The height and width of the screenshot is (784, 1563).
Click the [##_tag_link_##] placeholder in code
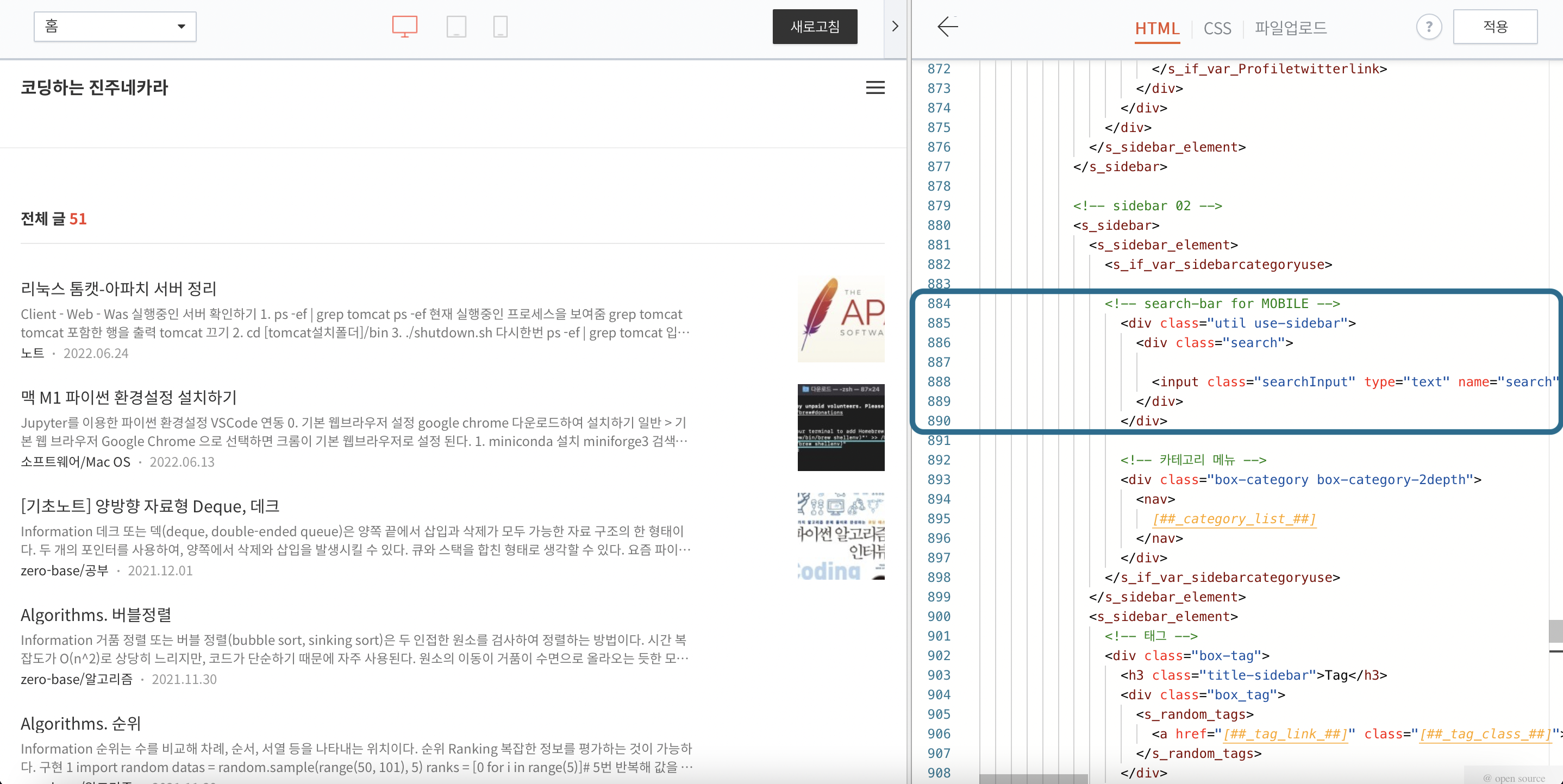[1285, 734]
